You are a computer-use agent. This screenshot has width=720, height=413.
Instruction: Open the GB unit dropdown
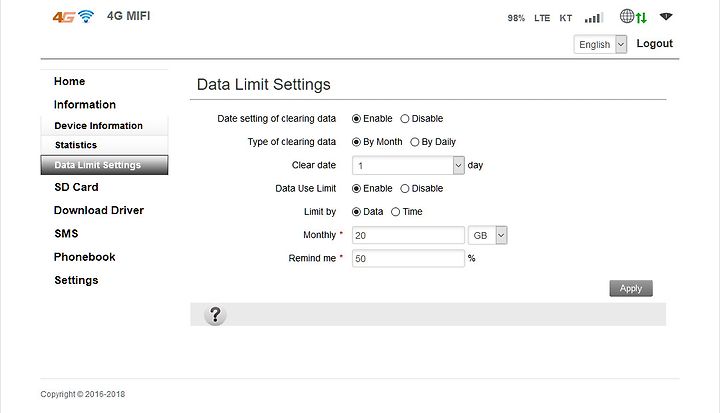tap(488, 235)
